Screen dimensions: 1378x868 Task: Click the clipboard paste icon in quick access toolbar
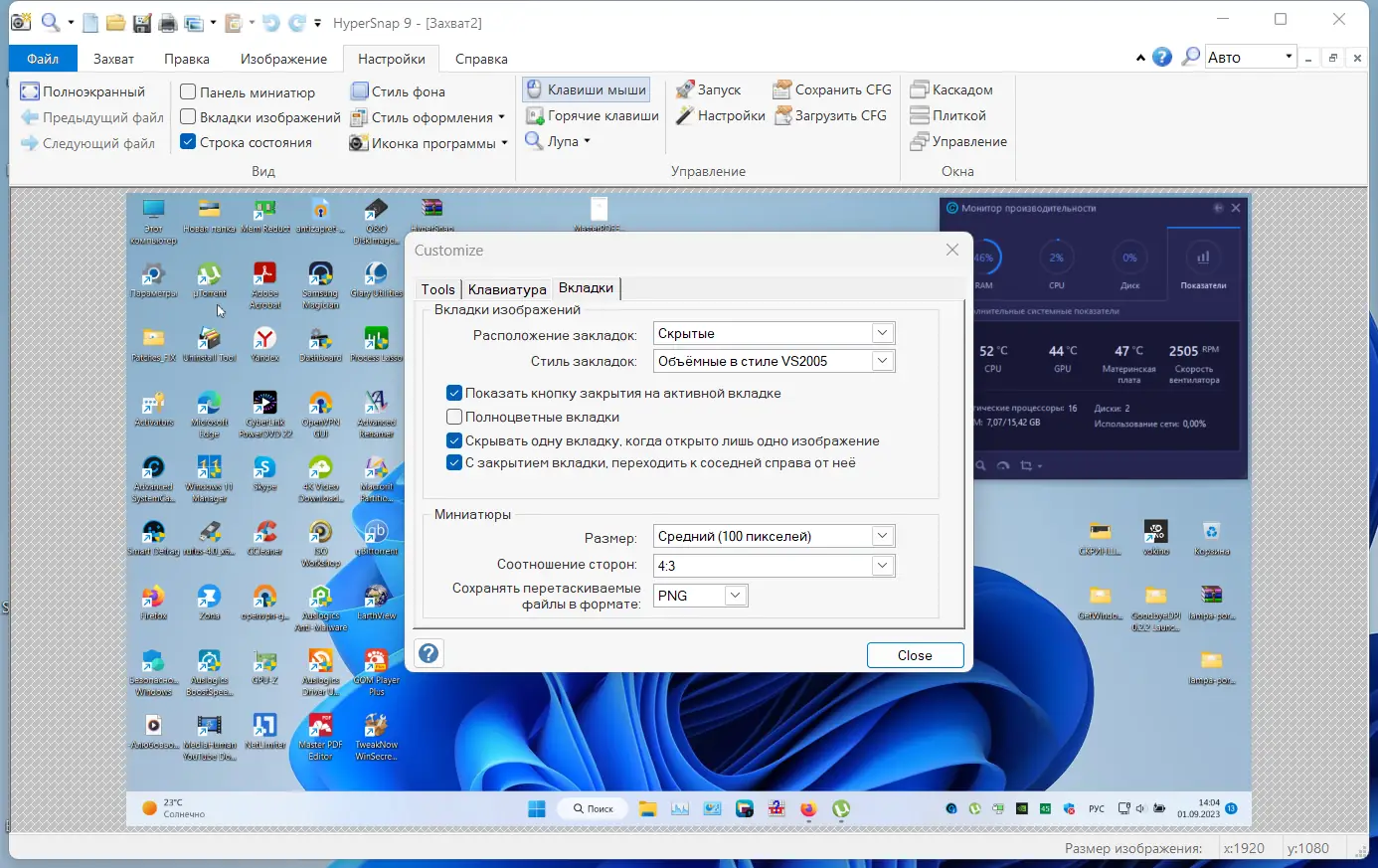click(234, 22)
